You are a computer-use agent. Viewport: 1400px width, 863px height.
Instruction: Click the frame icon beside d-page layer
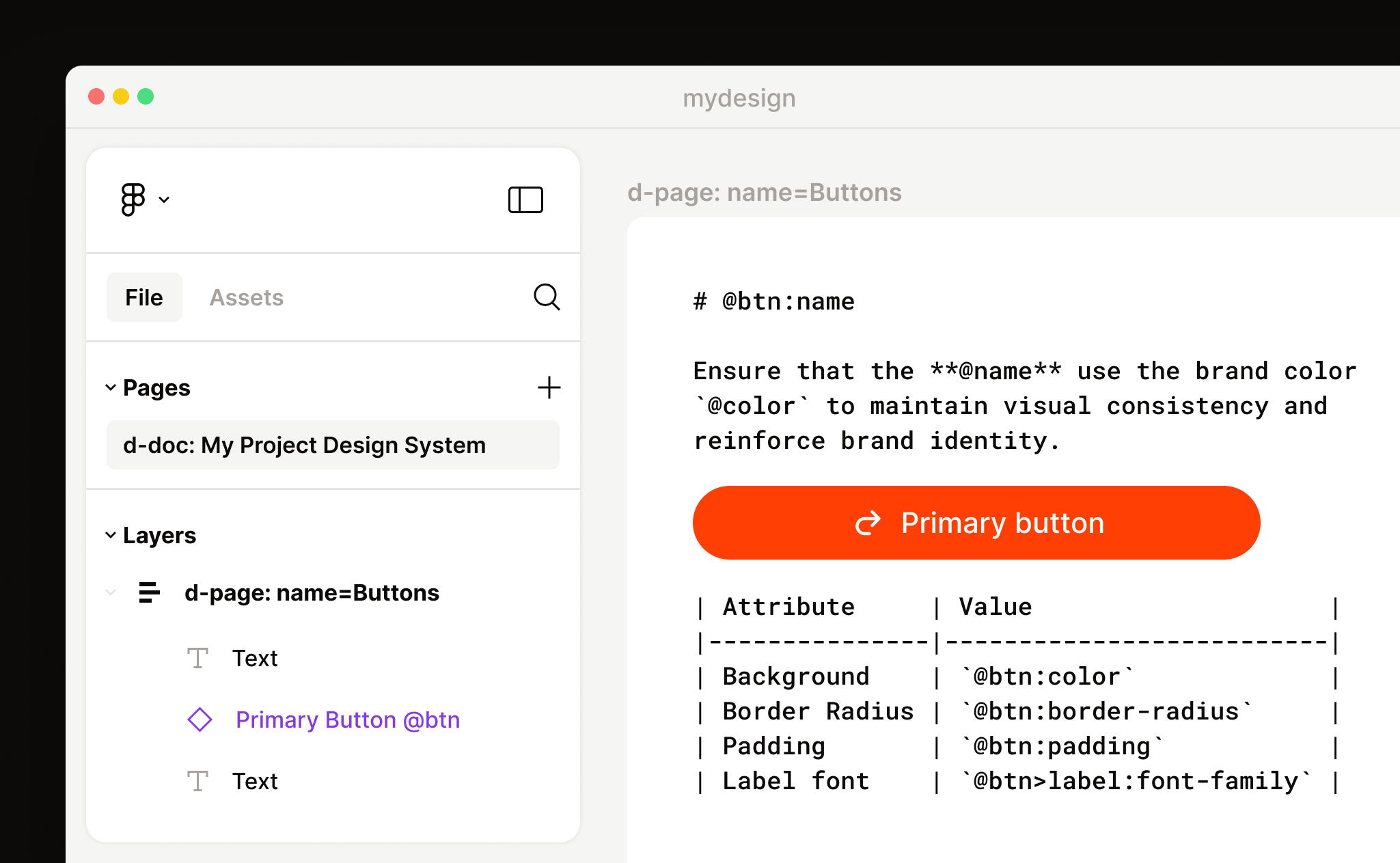[x=149, y=592]
